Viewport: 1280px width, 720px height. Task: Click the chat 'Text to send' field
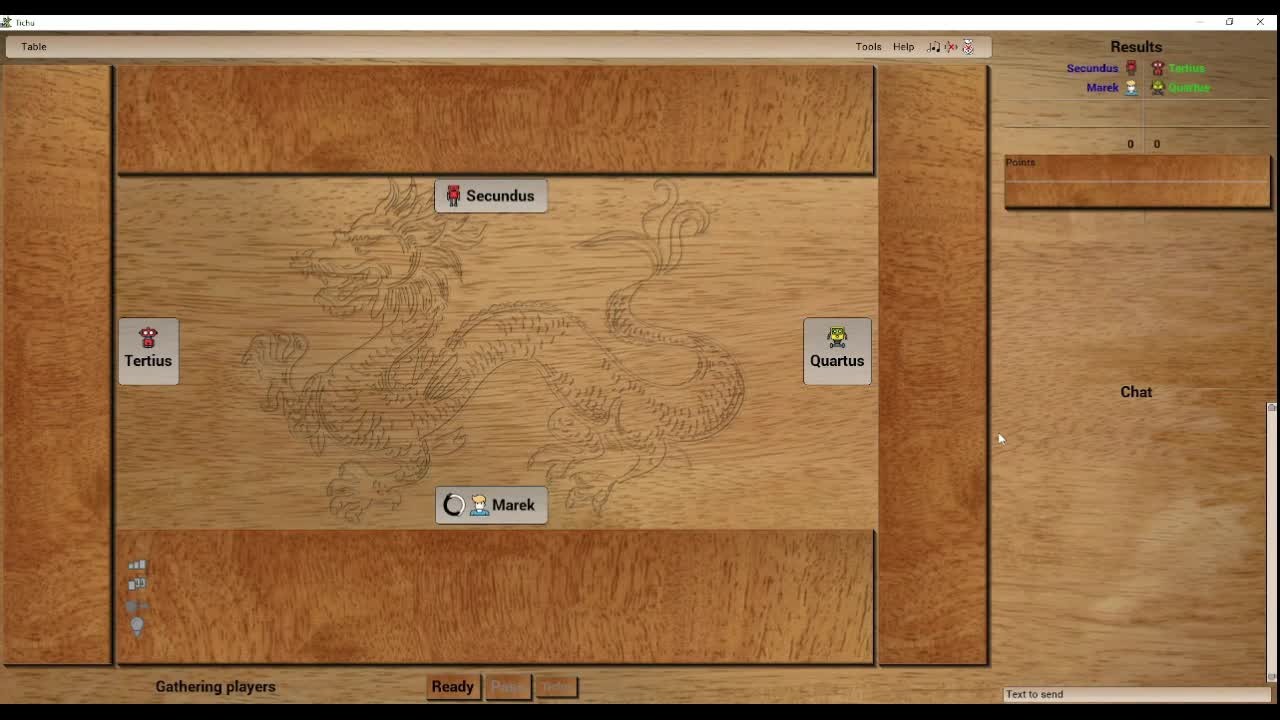pyautogui.click(x=1136, y=694)
